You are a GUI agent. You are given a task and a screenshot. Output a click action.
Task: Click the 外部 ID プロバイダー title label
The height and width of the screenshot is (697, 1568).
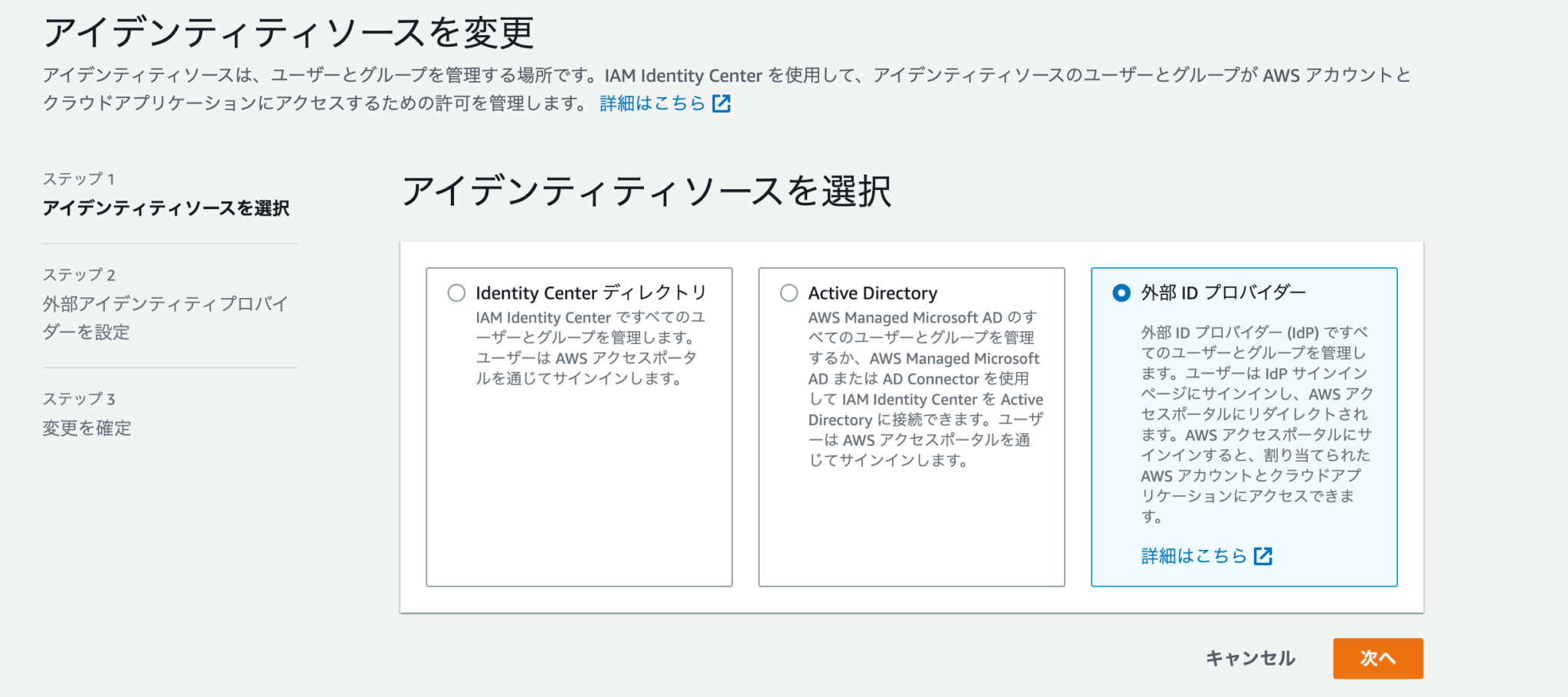[1223, 293]
